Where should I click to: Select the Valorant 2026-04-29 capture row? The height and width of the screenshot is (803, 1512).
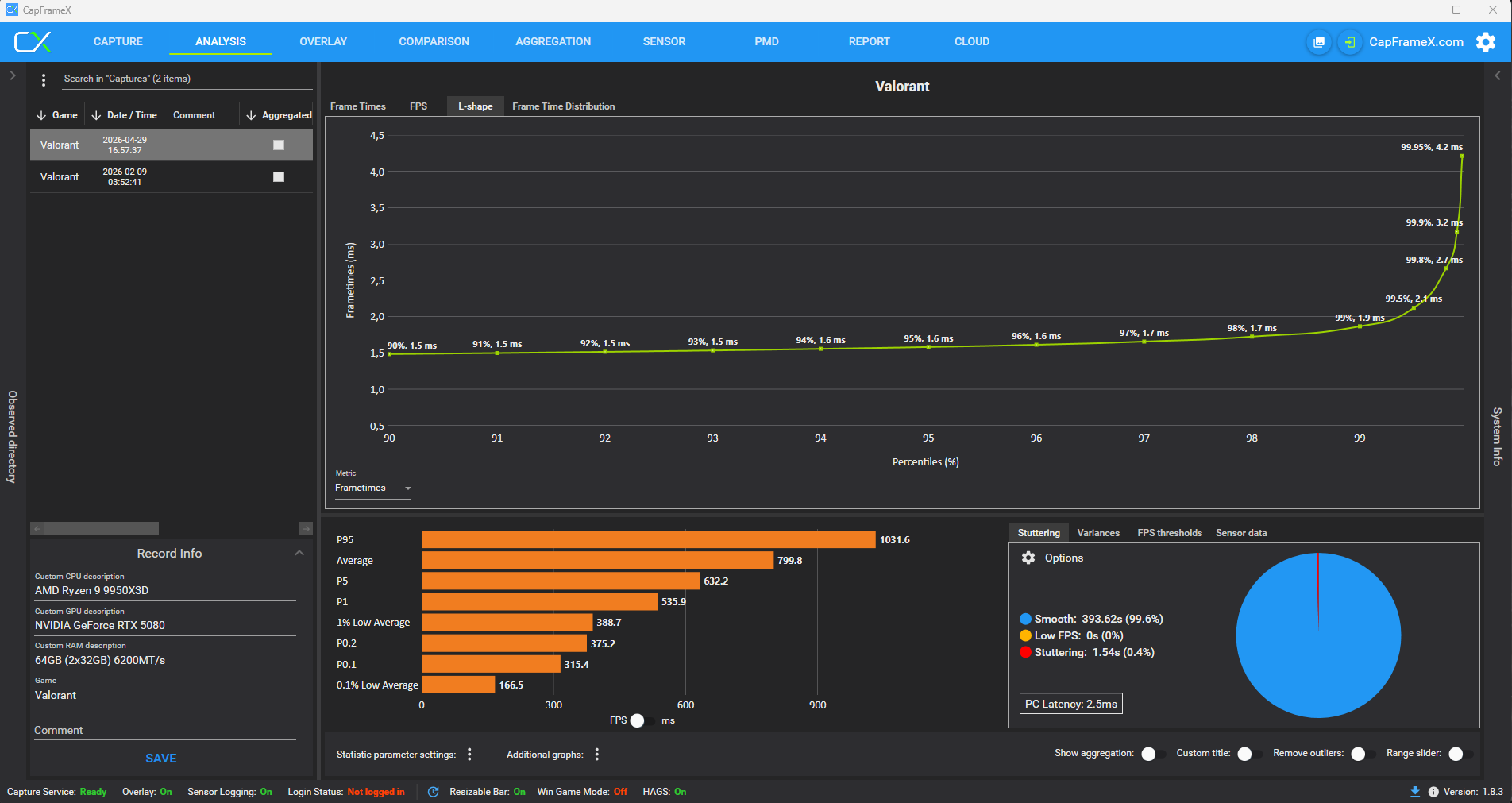tap(172, 145)
